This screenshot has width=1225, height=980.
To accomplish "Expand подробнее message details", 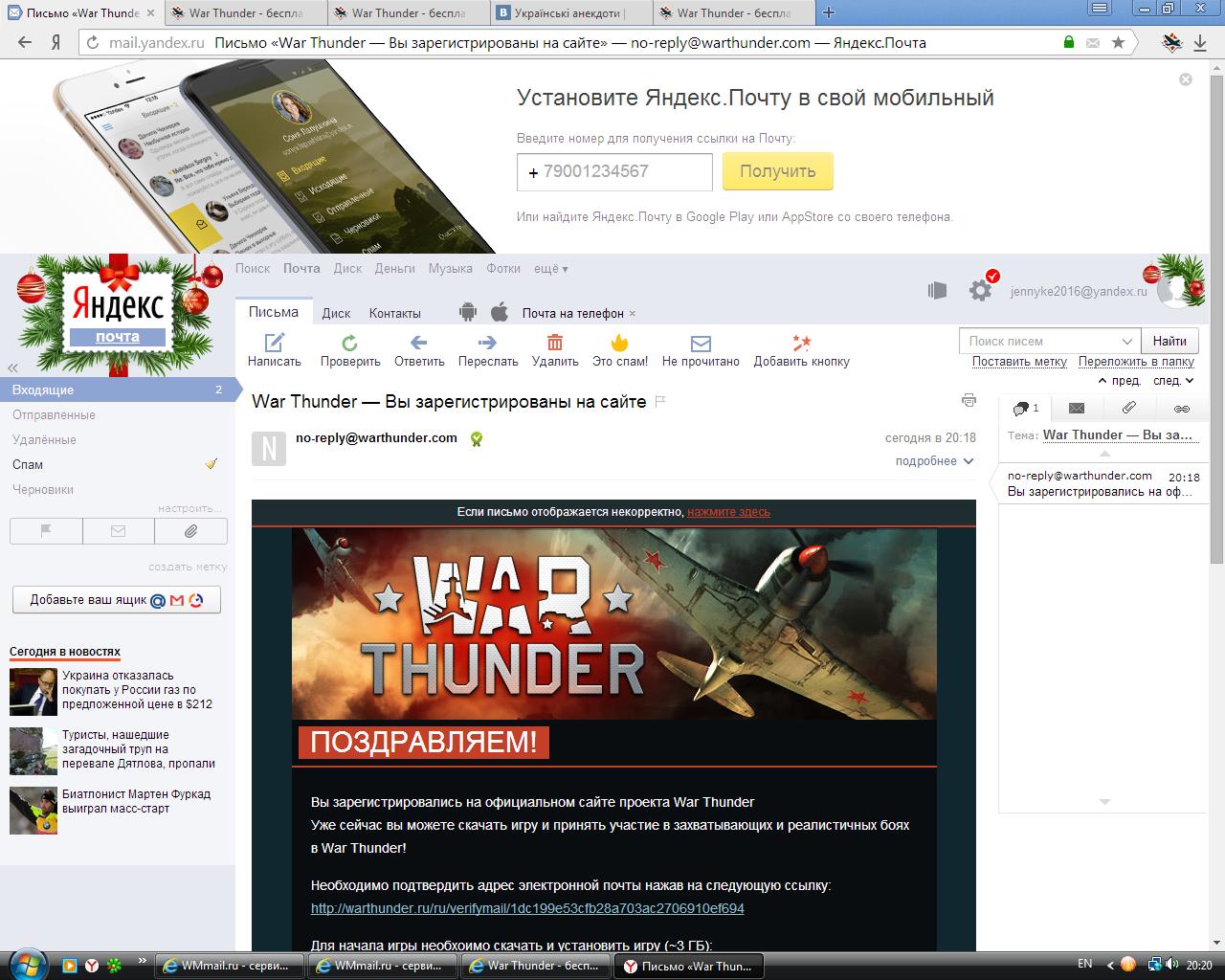I will coord(934,461).
